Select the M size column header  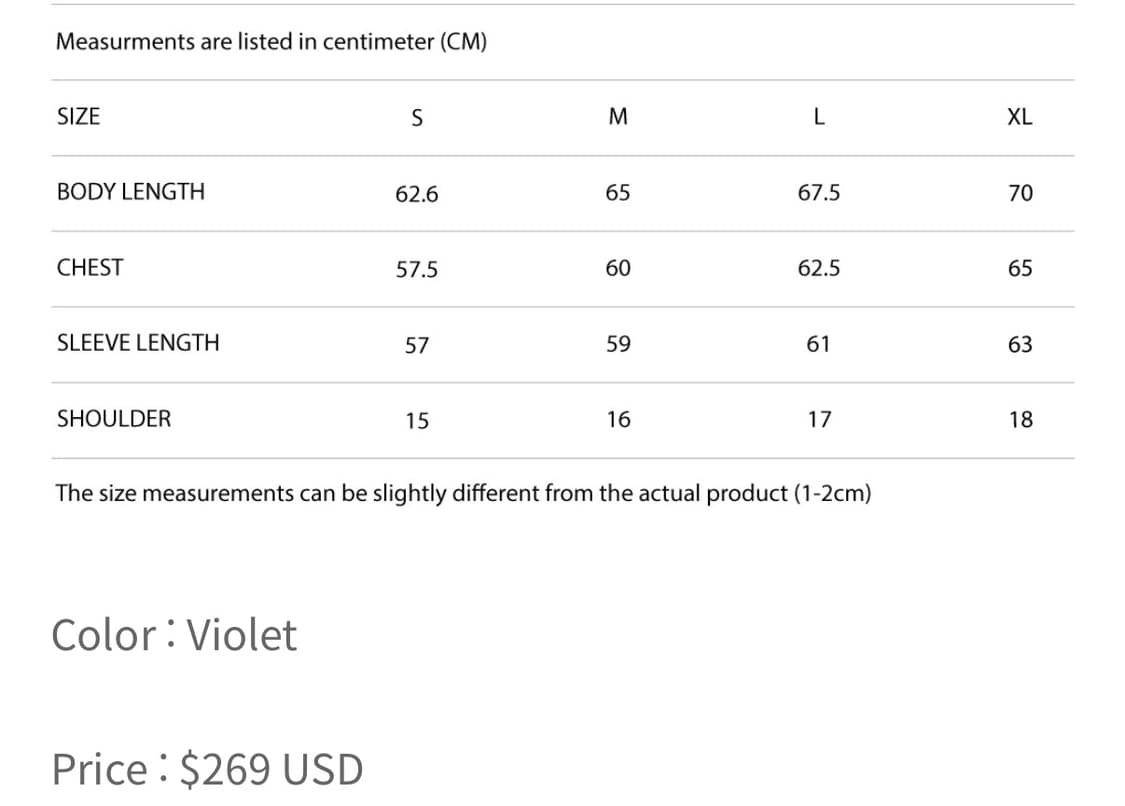coord(618,118)
